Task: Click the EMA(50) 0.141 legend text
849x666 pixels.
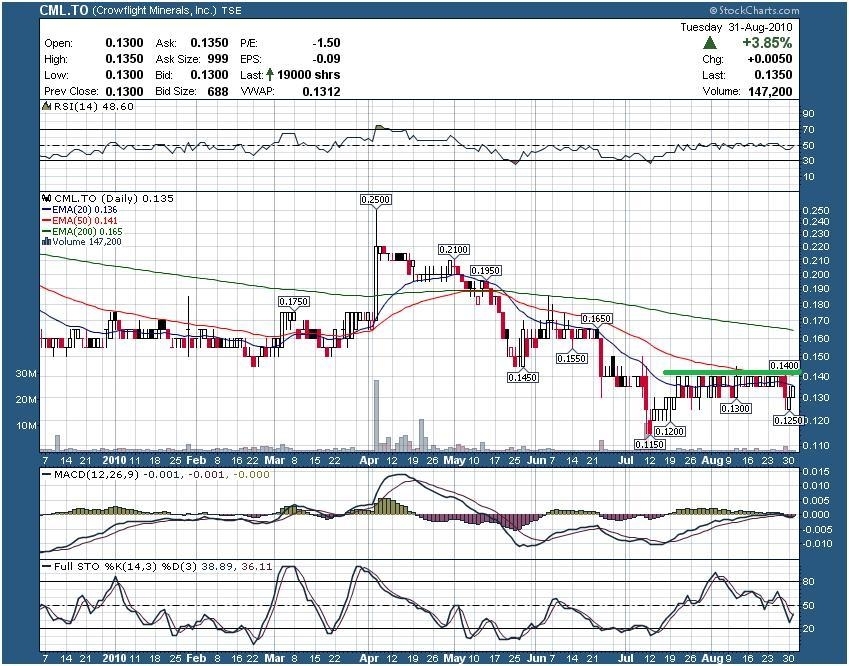Action: [84, 220]
